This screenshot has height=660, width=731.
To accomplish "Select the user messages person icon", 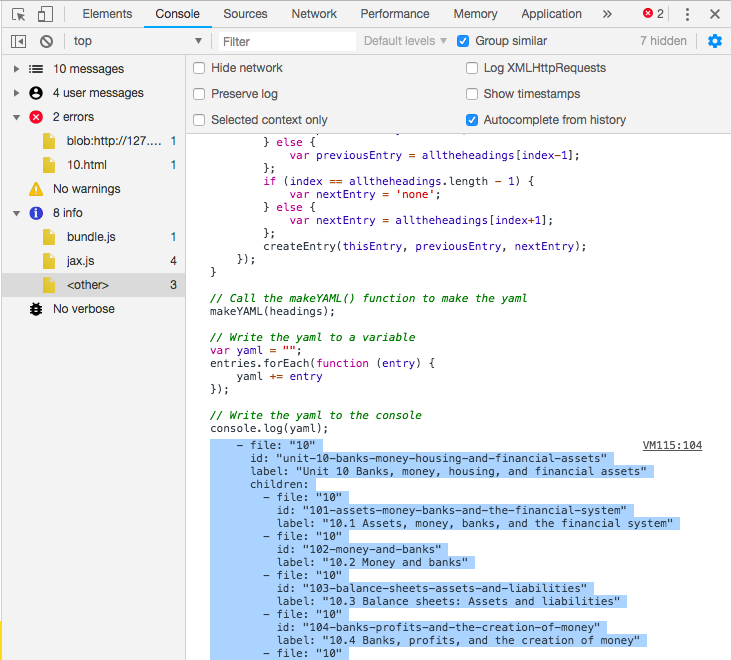I will click(x=36, y=93).
